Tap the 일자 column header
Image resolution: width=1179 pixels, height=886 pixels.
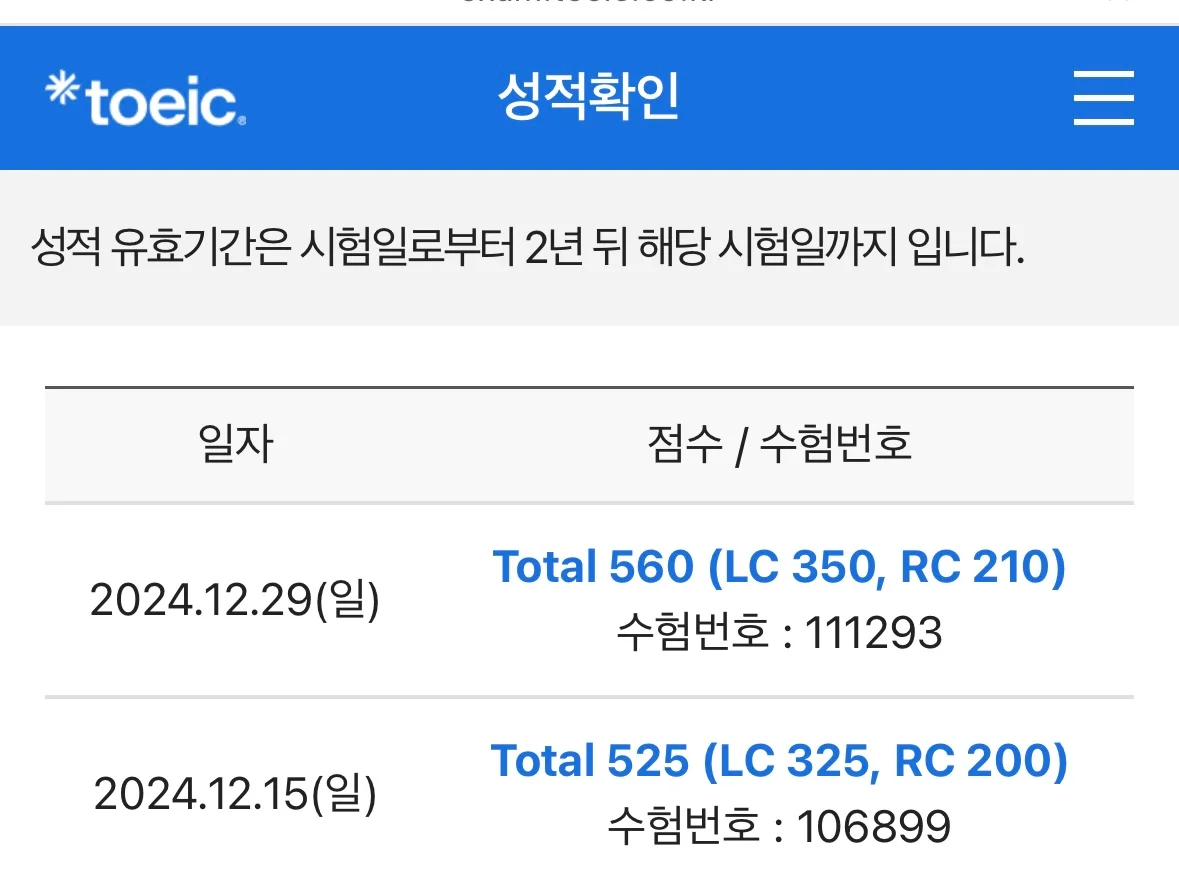coord(235,444)
